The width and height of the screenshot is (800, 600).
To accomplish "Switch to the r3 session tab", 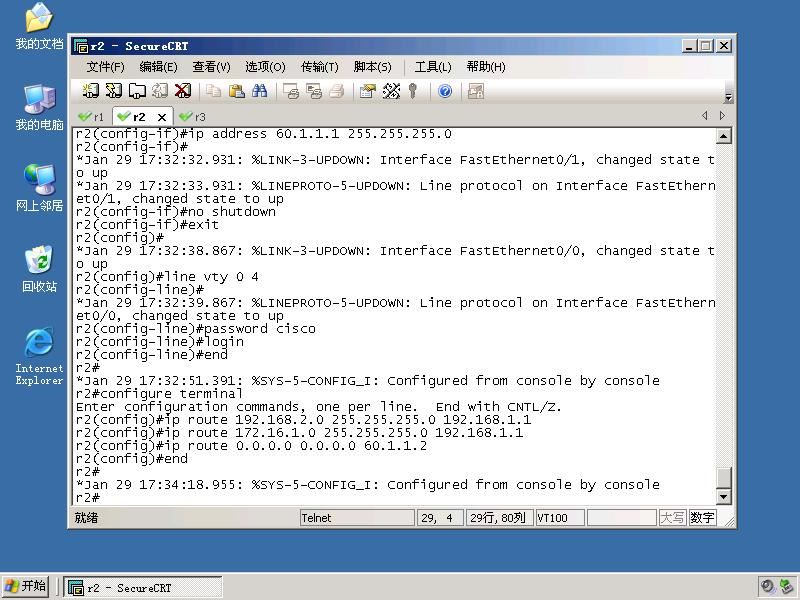I will click(193, 117).
